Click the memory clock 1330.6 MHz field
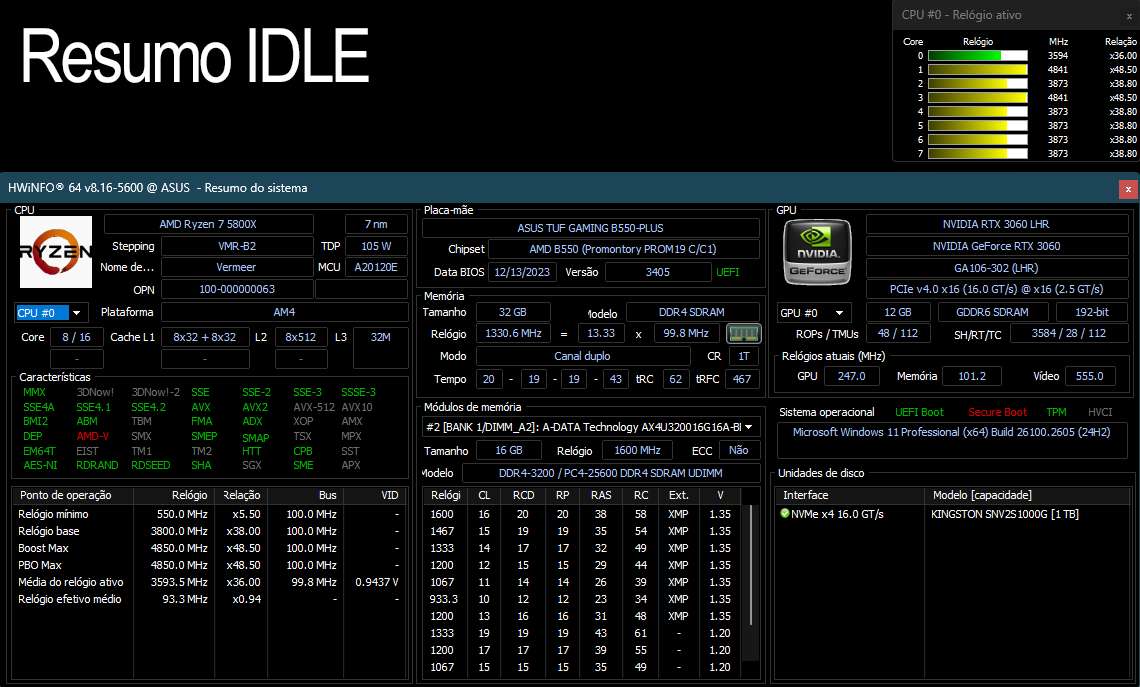Viewport: 1140px width, 687px height. (x=513, y=334)
